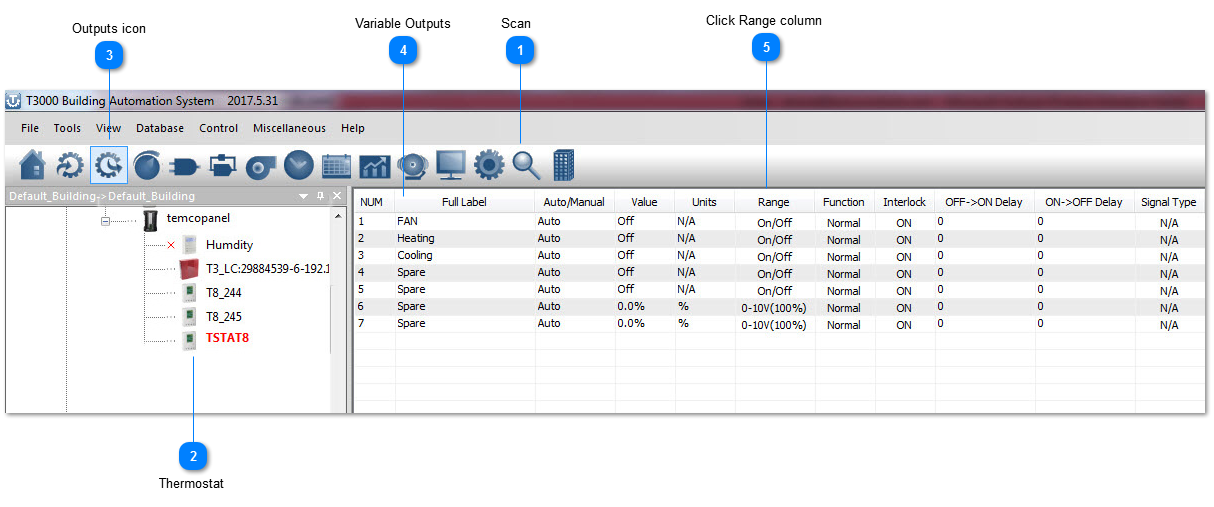Open the alarm bell toolbar icon

[x=413, y=166]
